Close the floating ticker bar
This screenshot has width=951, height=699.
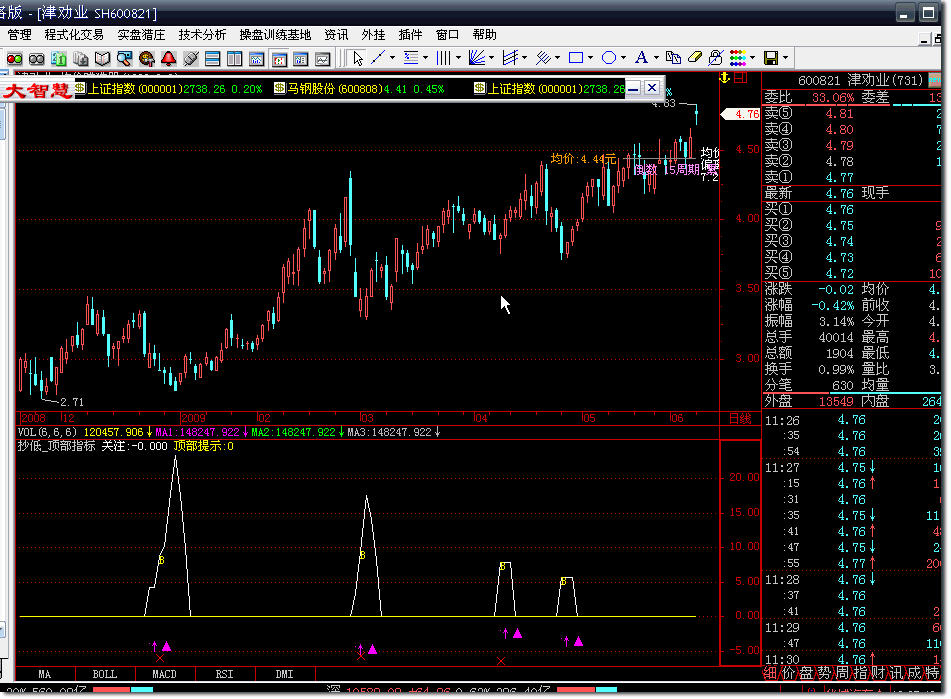coord(652,88)
